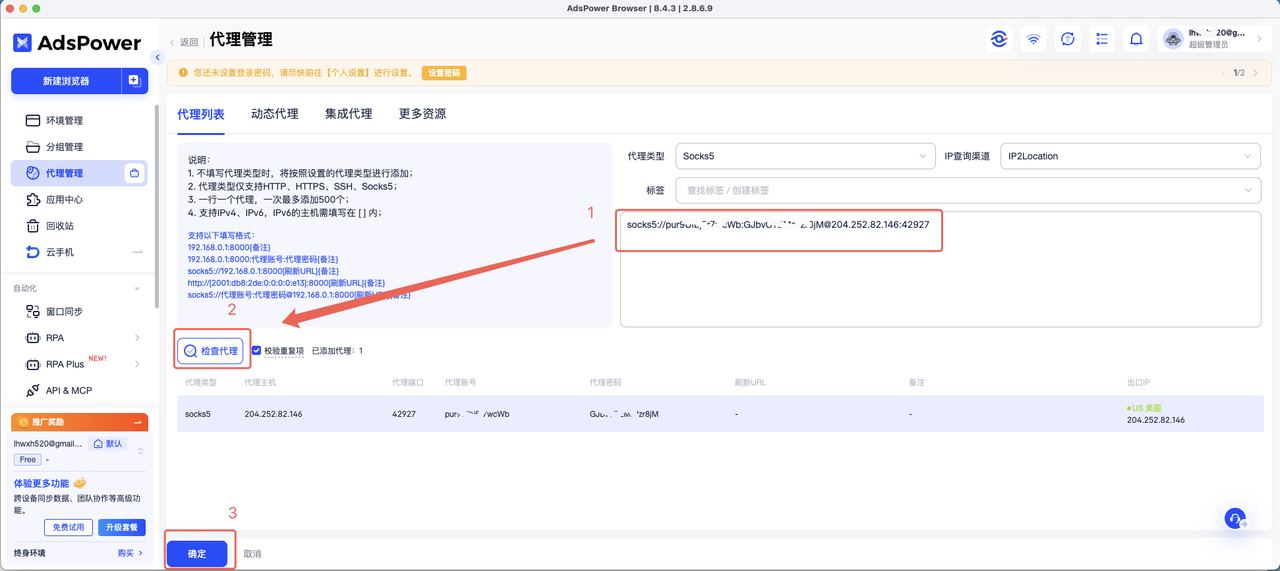This screenshot has height=571, width=1280.
Task: Expand the RPA submenu
Action: [137, 338]
